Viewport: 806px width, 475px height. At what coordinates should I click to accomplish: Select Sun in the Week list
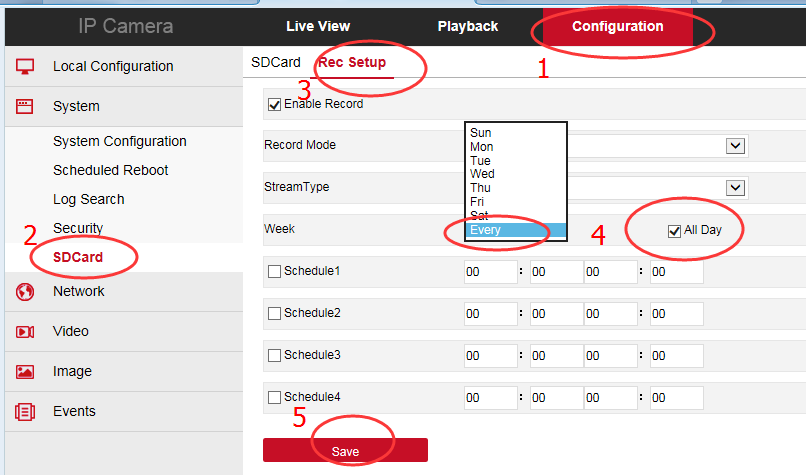pos(516,133)
